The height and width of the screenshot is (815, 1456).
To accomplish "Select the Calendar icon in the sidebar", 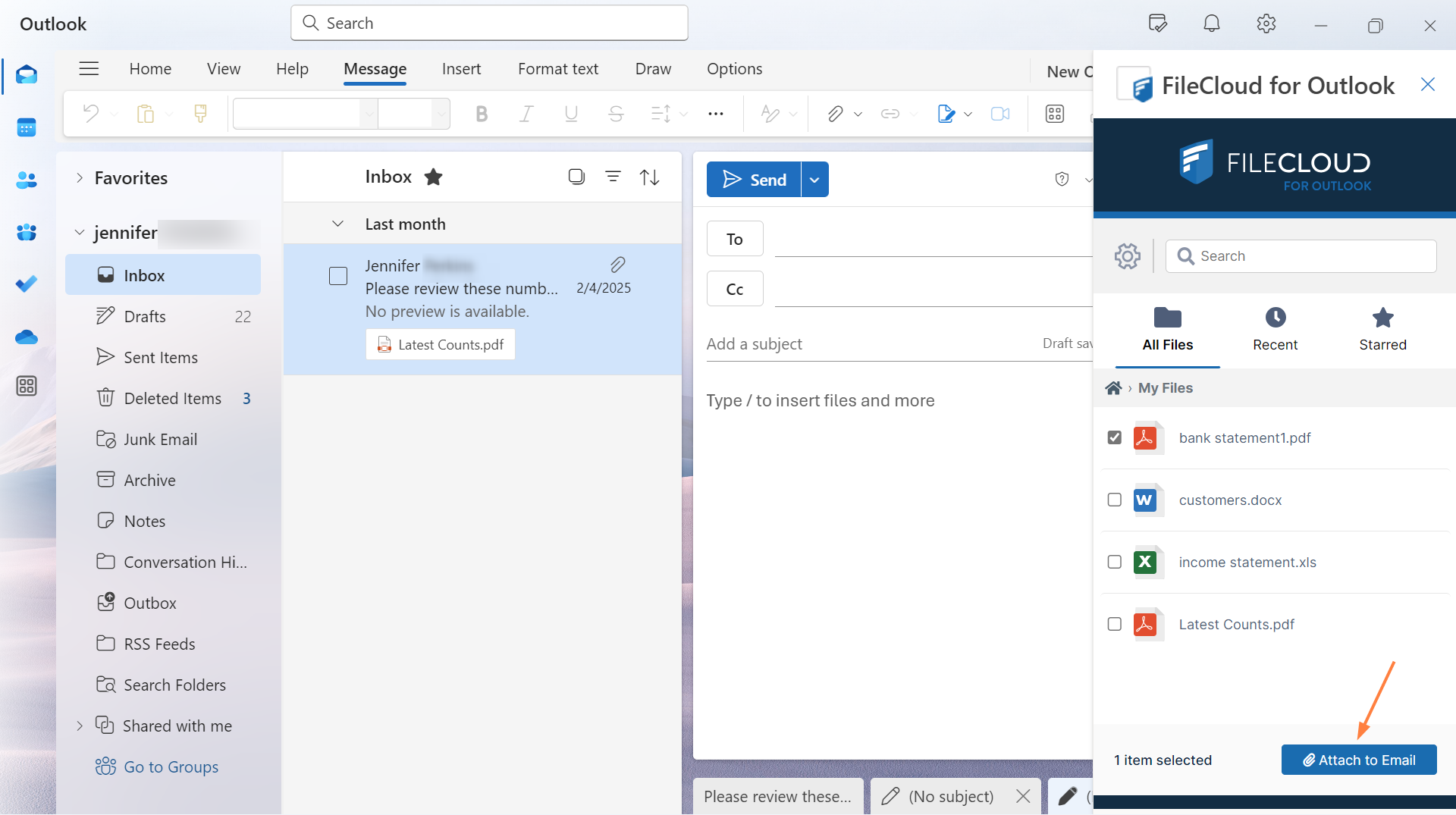I will point(27,127).
